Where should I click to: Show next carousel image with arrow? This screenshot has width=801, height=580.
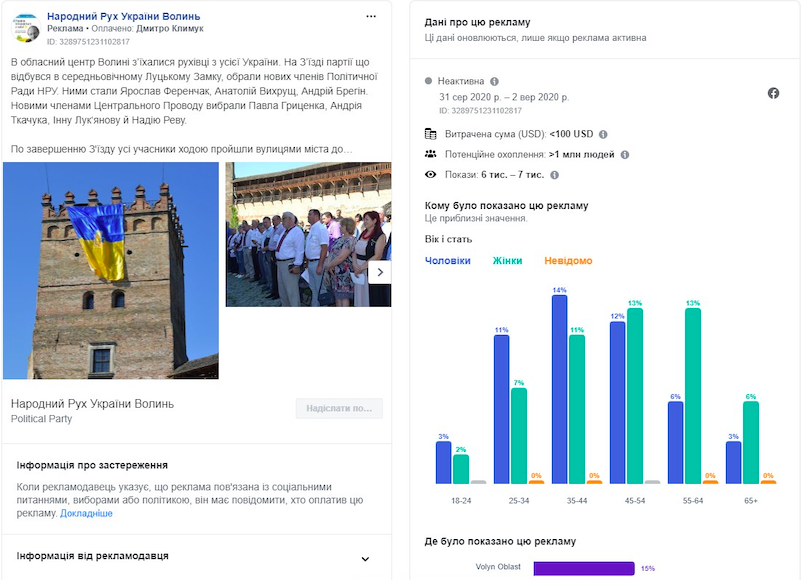[379, 272]
